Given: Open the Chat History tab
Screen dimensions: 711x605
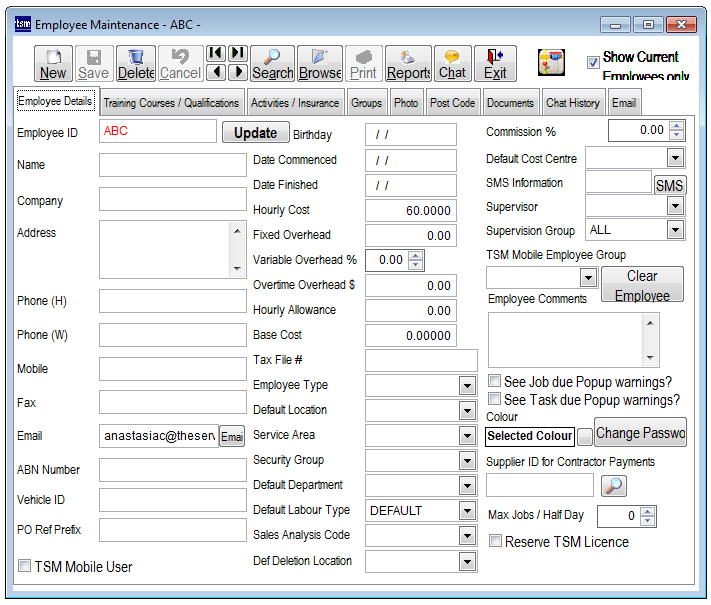Looking at the screenshot, I should [573, 102].
